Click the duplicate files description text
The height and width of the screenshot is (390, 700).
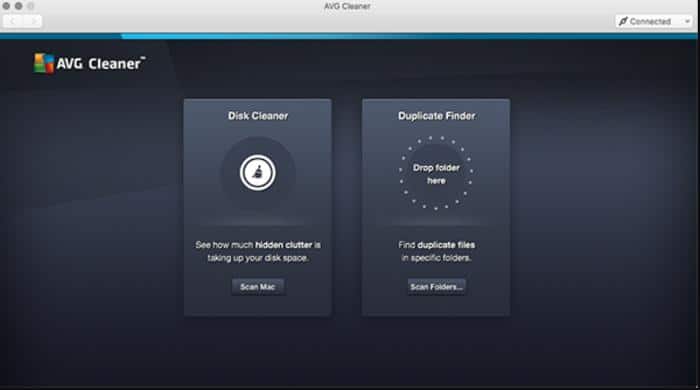coord(436,251)
